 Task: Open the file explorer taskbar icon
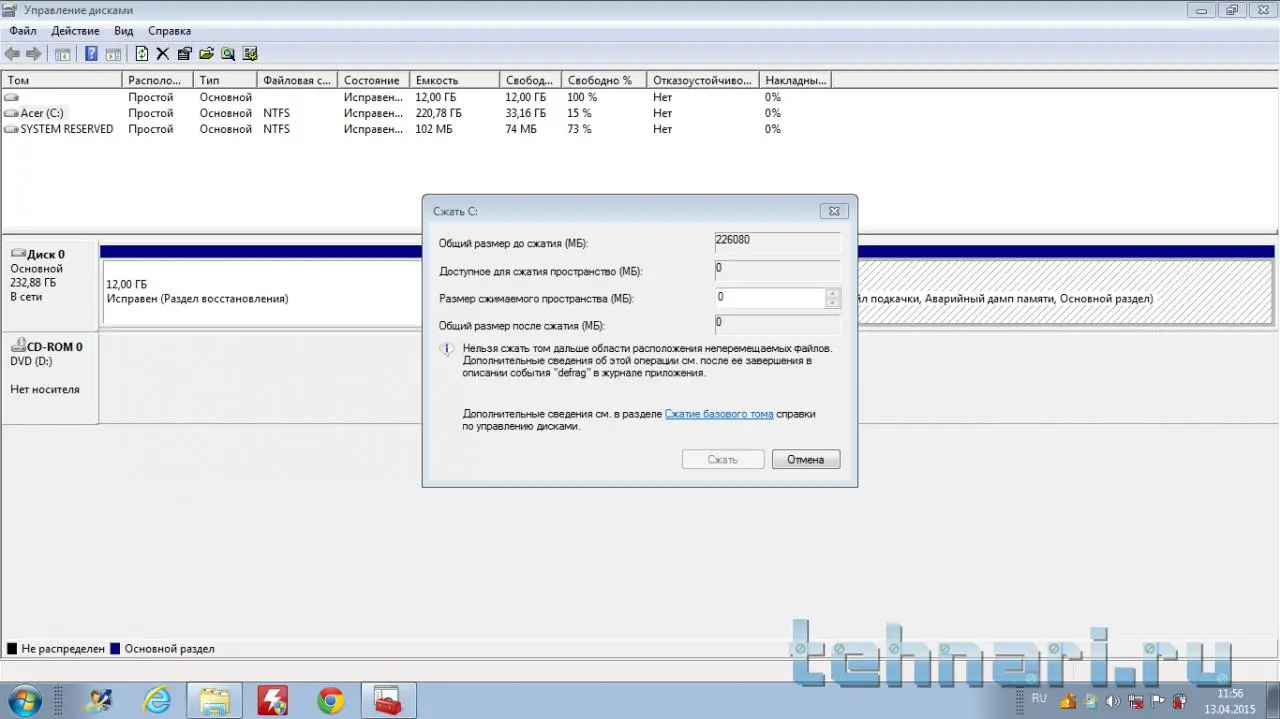[x=214, y=700]
